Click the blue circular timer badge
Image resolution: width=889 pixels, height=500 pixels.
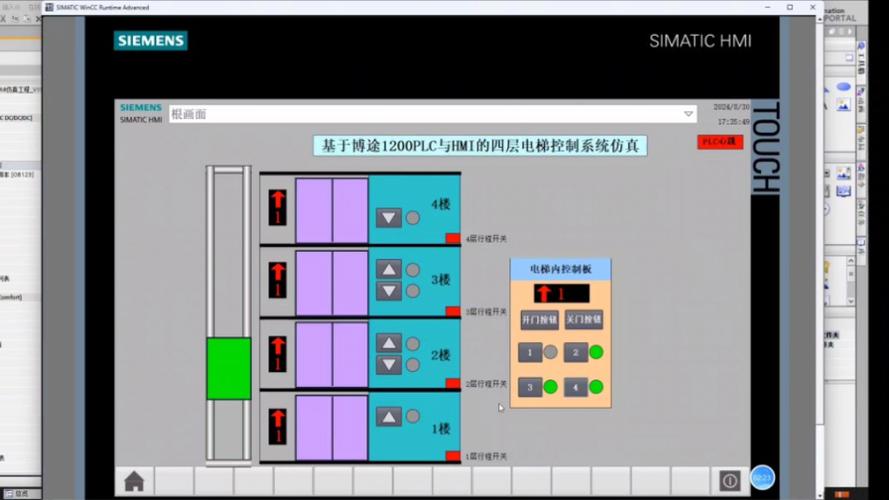tap(762, 478)
